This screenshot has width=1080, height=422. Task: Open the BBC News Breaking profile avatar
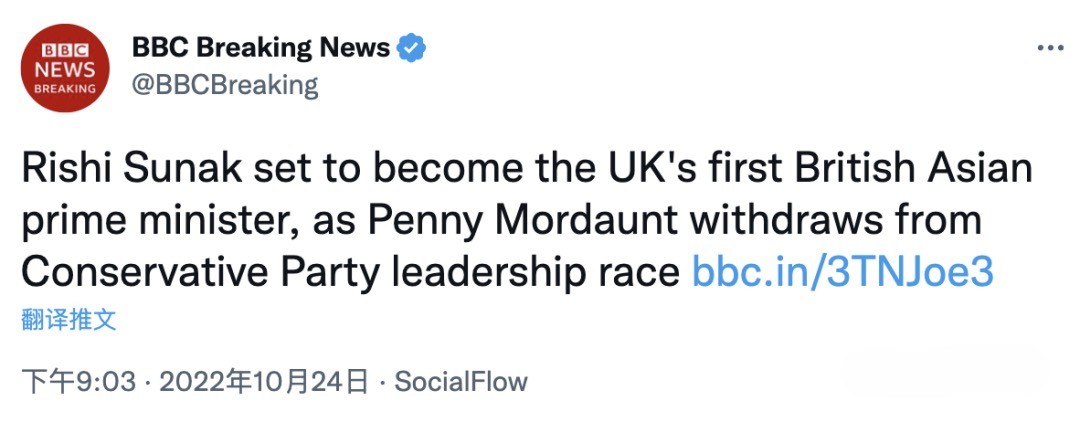tap(65, 67)
